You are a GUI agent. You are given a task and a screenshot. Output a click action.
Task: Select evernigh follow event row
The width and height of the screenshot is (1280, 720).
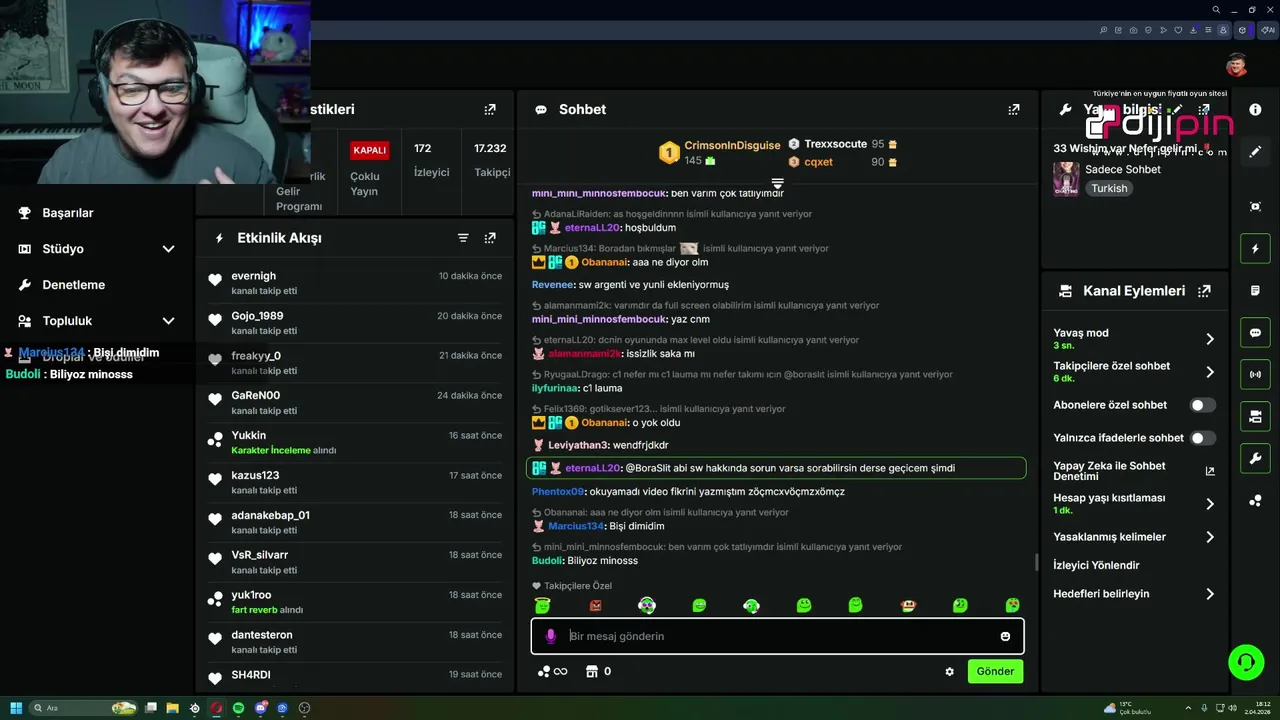click(356, 283)
